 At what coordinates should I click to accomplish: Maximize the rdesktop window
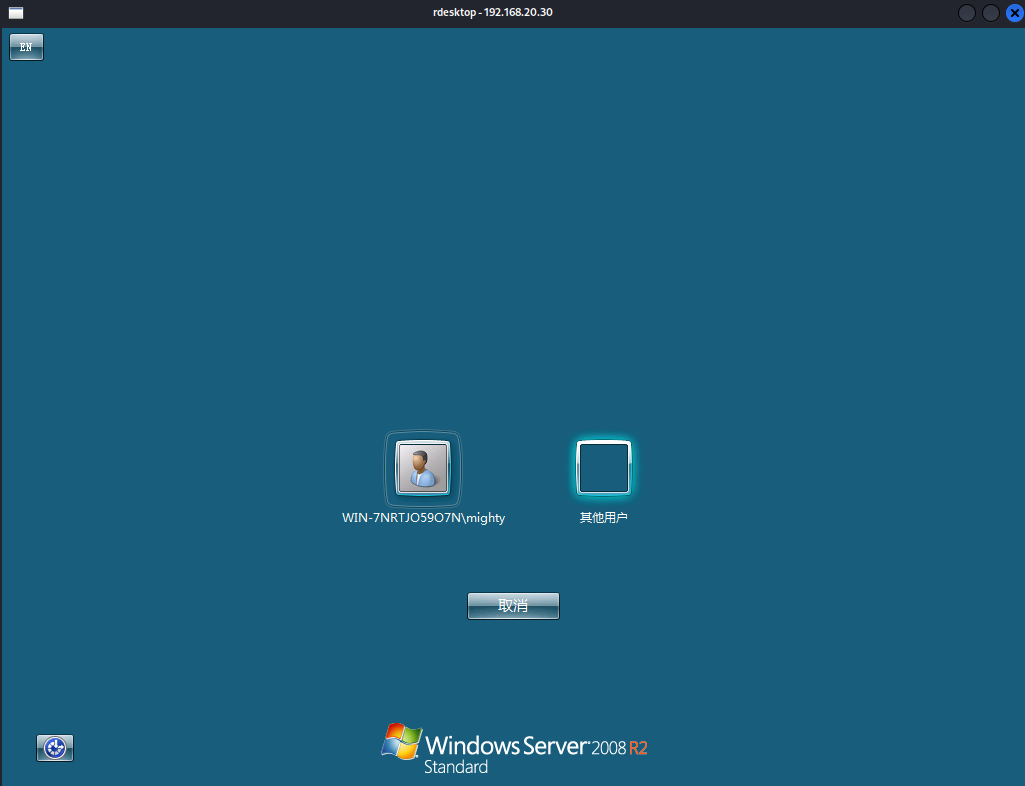pos(990,13)
